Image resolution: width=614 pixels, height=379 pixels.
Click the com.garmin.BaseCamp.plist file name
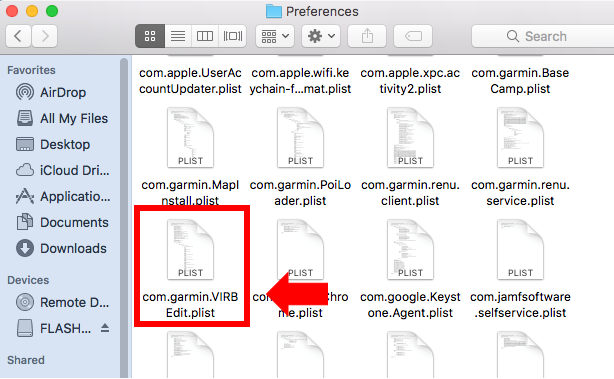520,81
